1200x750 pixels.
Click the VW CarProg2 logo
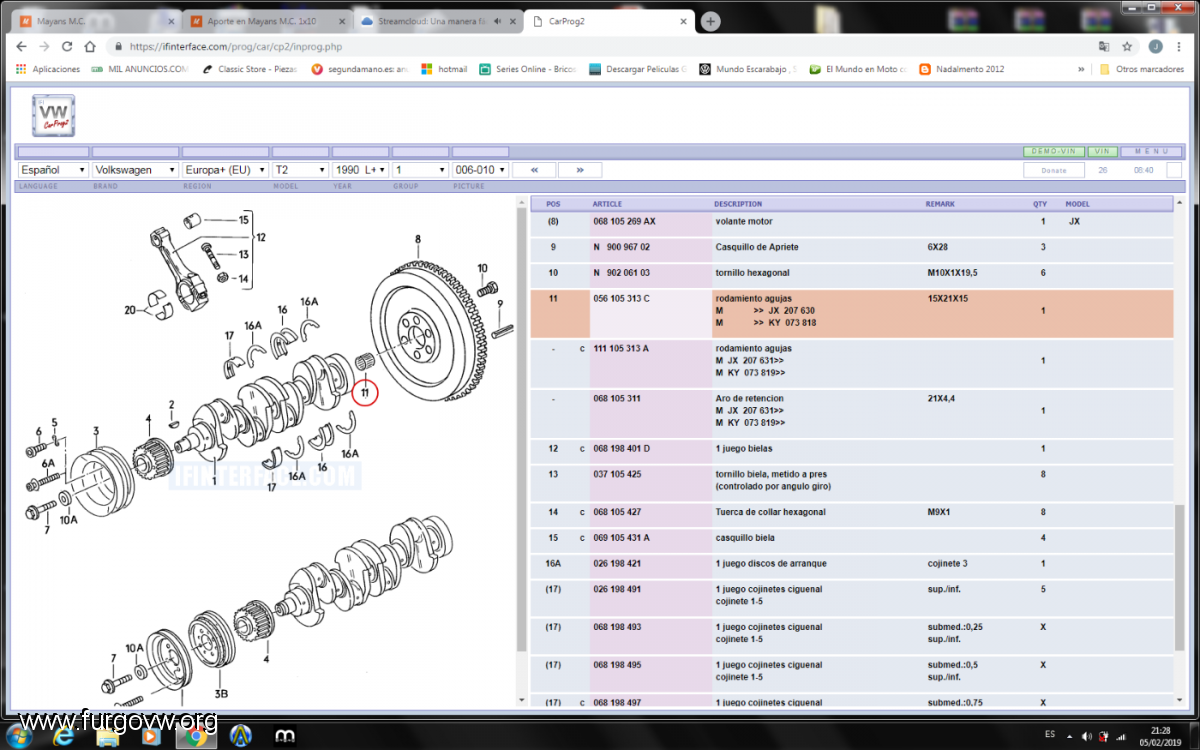pos(53,118)
